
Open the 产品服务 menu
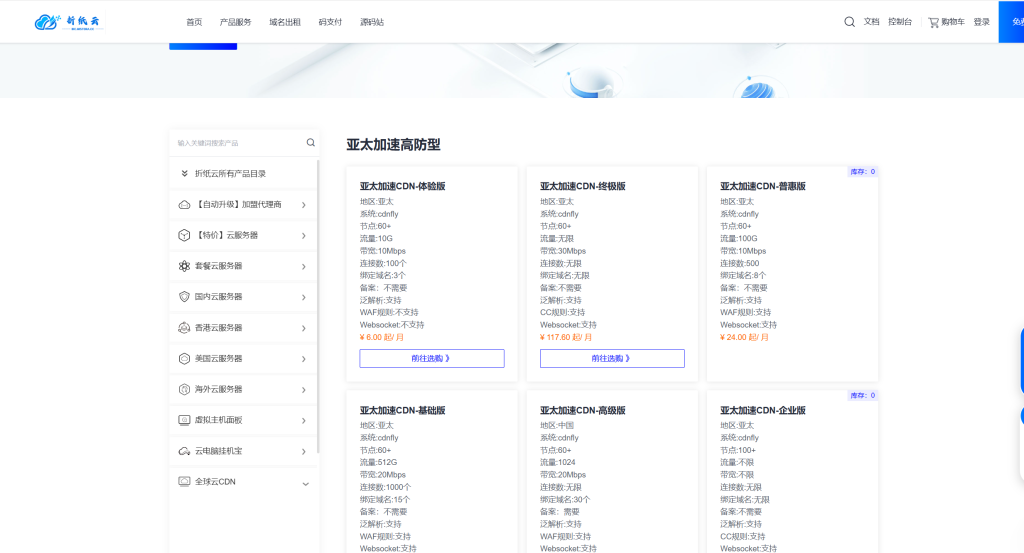click(x=235, y=22)
